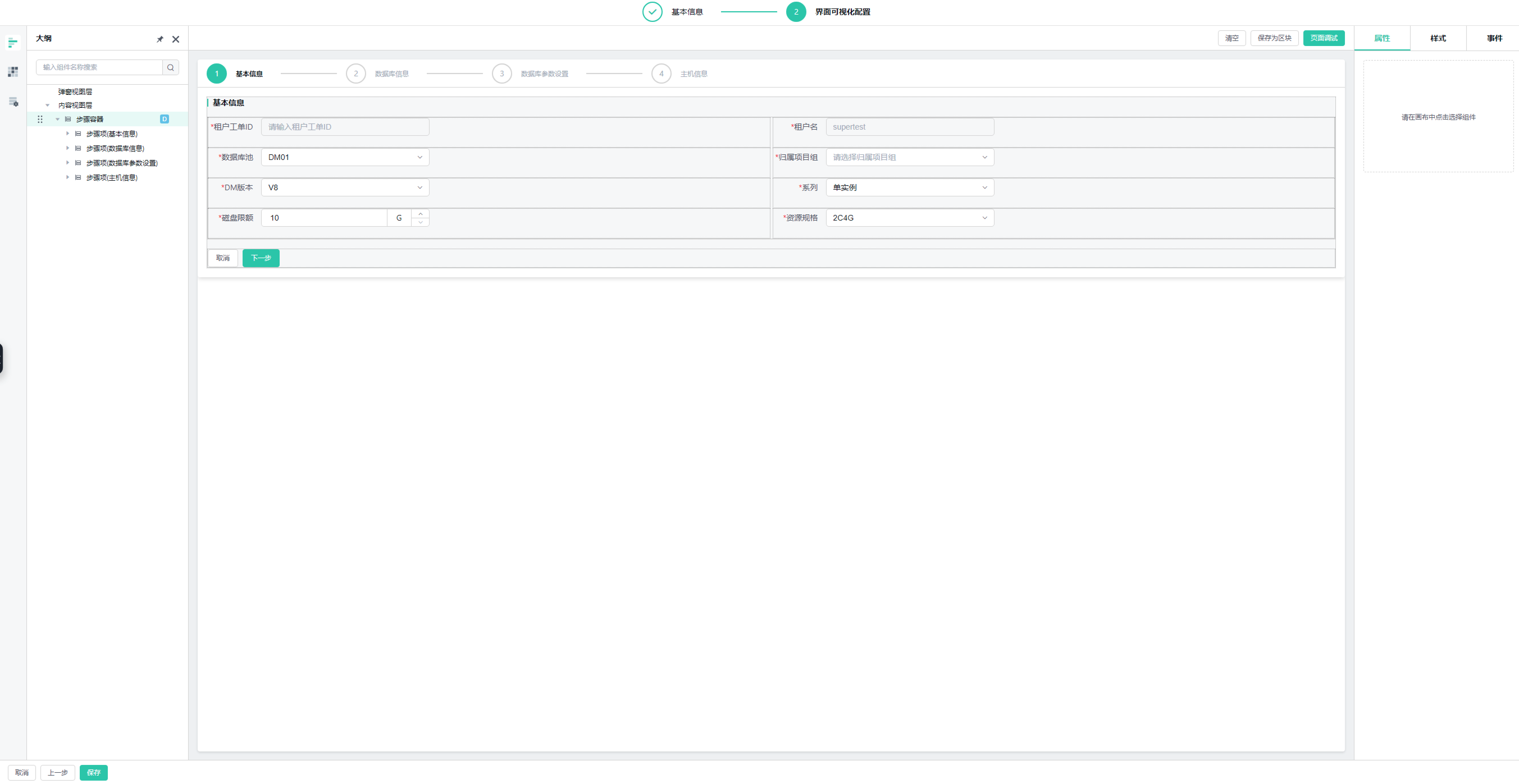
Task: Close the 大纲 outline panel
Action: click(x=176, y=39)
